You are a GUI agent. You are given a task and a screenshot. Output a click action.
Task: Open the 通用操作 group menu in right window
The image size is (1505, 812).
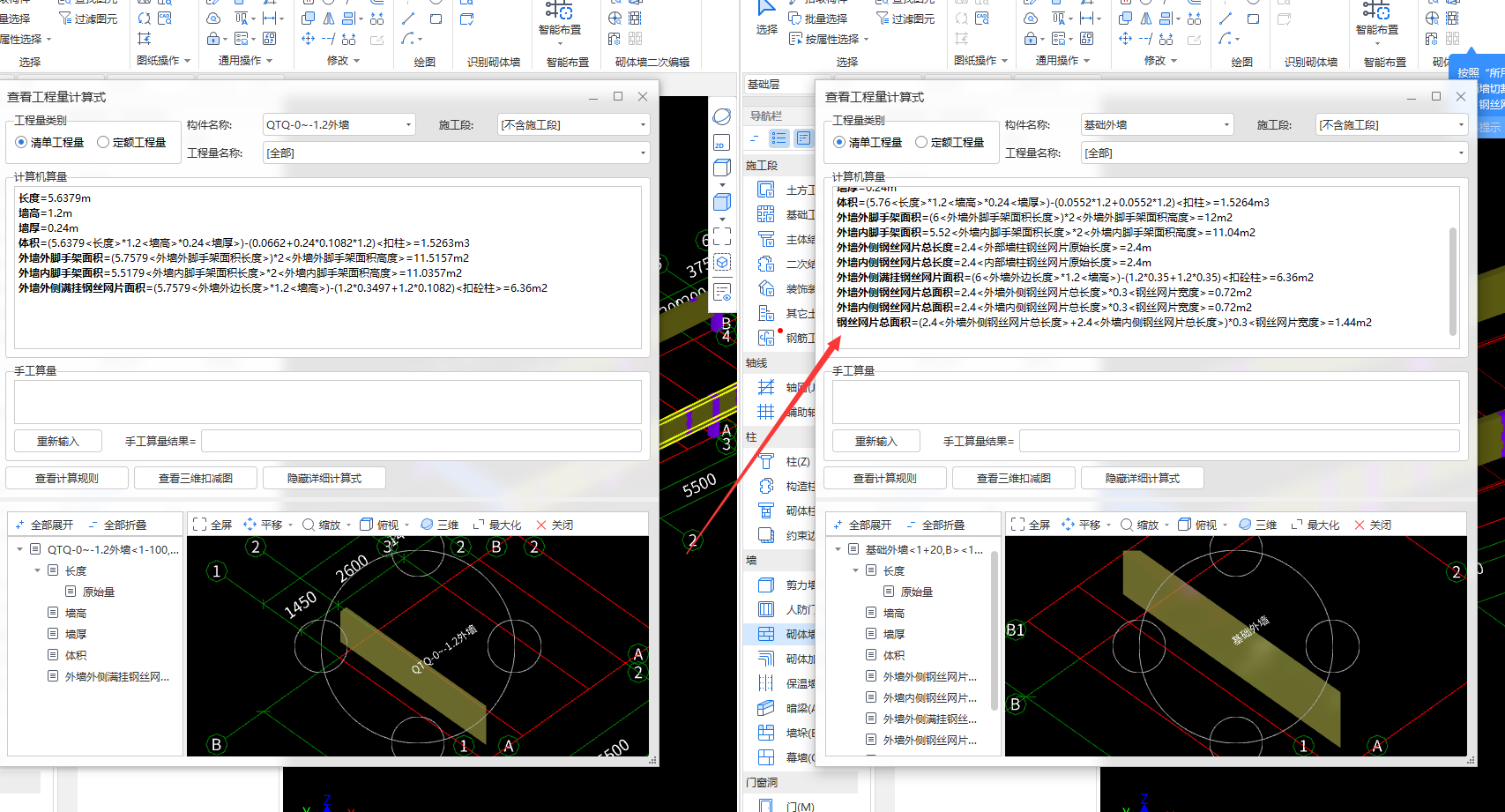coord(1063,61)
